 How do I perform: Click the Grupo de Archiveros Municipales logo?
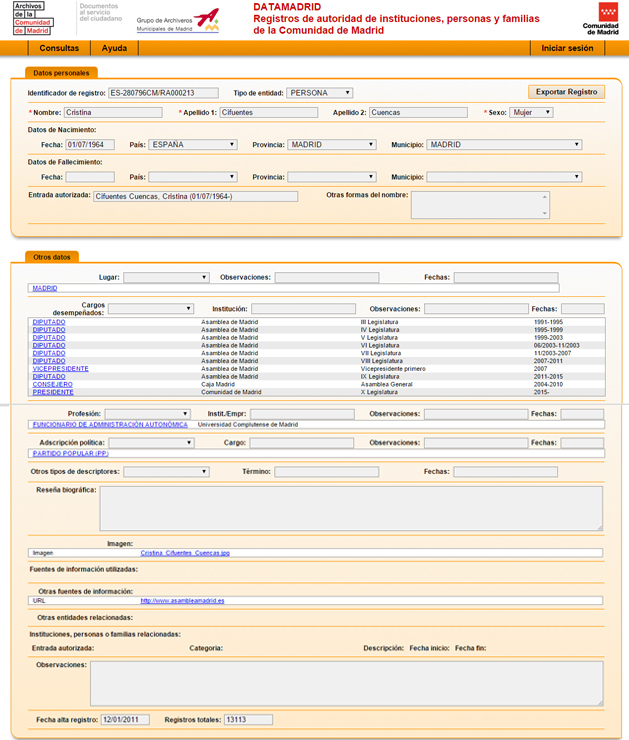(x=178, y=21)
